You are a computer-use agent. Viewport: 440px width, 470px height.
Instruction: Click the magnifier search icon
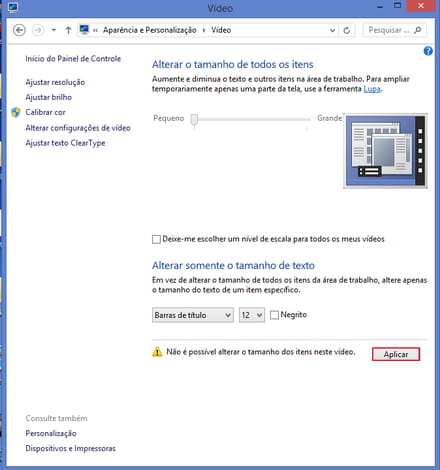pos(417,30)
